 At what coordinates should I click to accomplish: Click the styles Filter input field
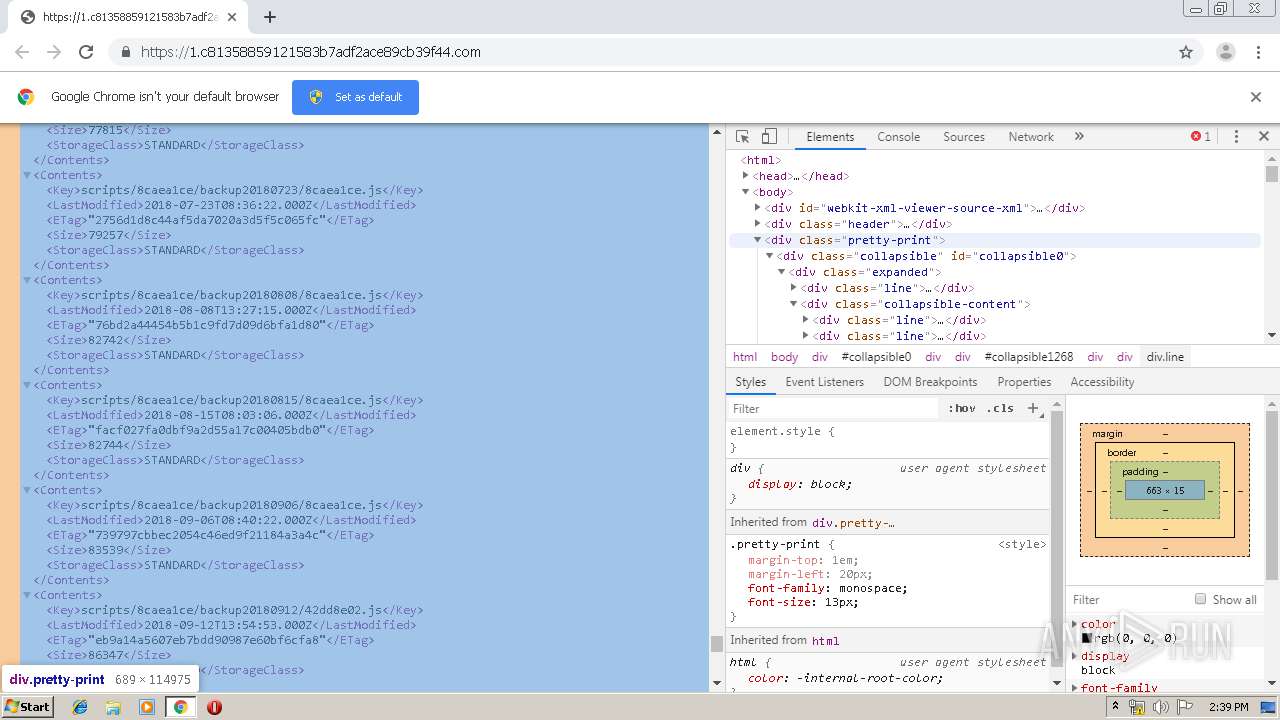(835, 409)
